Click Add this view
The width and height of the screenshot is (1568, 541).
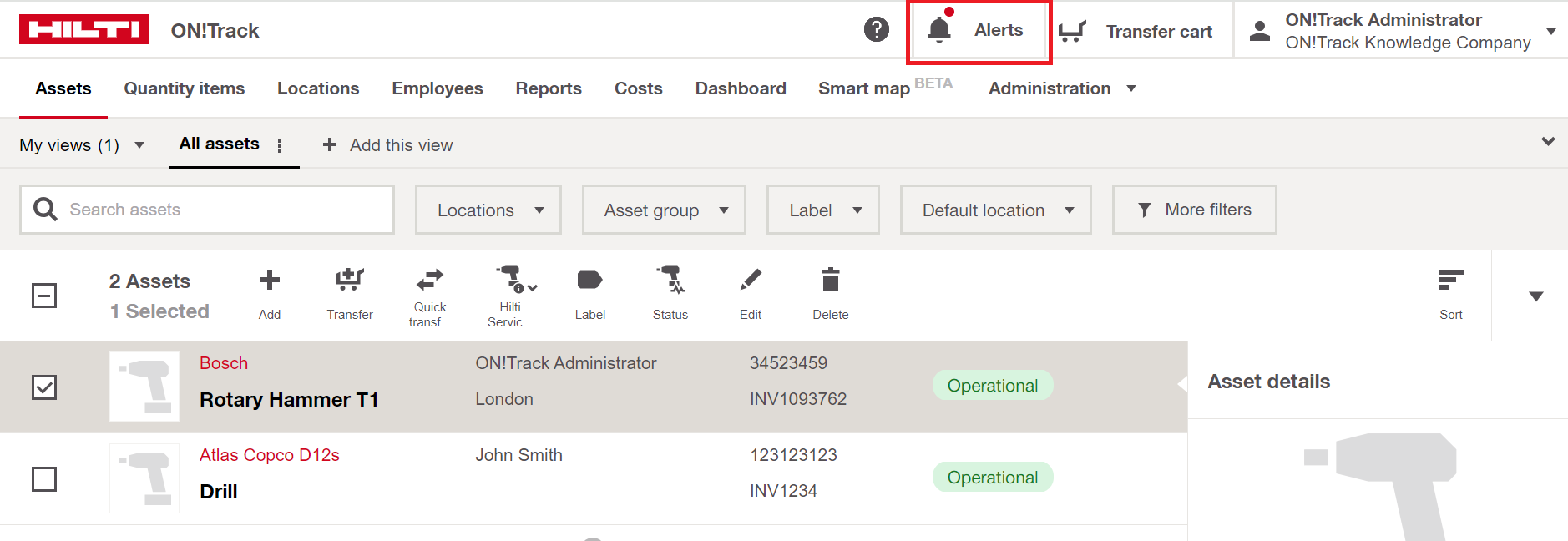pos(388,145)
